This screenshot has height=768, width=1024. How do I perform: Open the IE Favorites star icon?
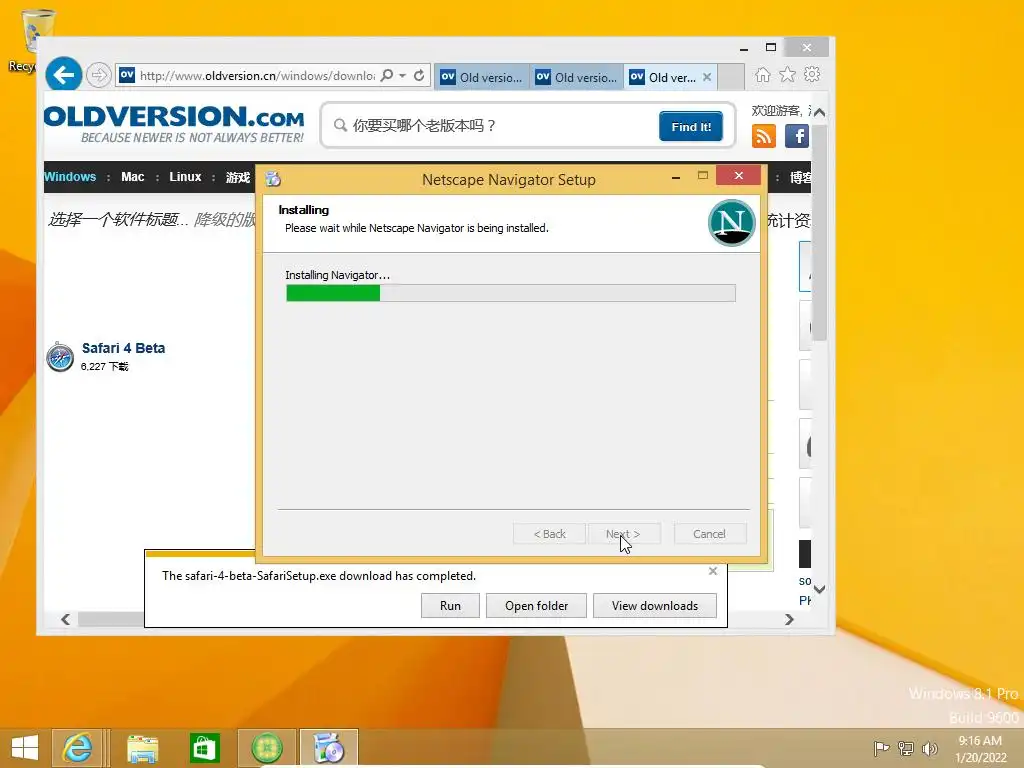(x=787, y=75)
